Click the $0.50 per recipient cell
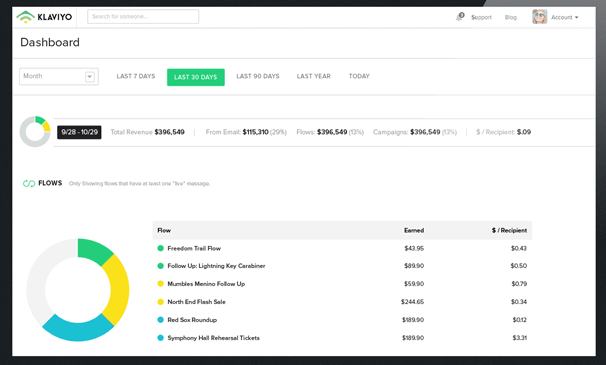The width and height of the screenshot is (606, 365). [x=519, y=266]
